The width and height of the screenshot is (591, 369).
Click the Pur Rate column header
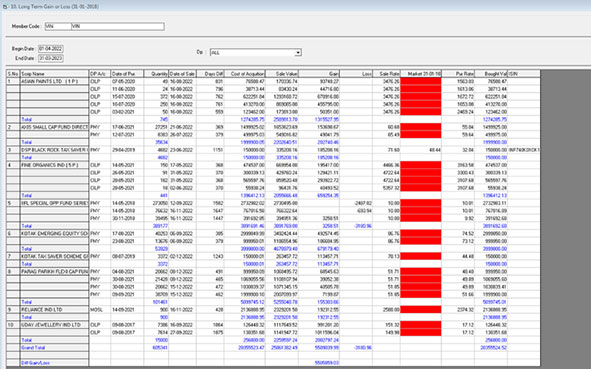pos(458,74)
